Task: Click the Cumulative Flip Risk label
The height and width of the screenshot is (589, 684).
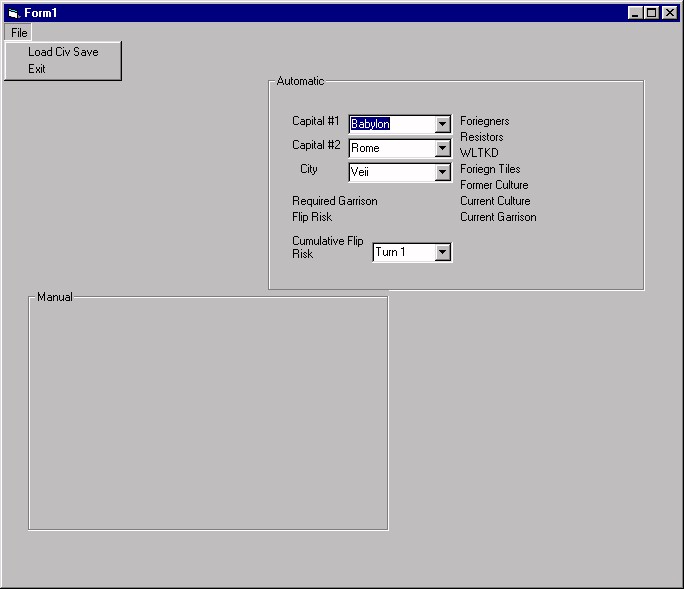Action: tap(328, 247)
